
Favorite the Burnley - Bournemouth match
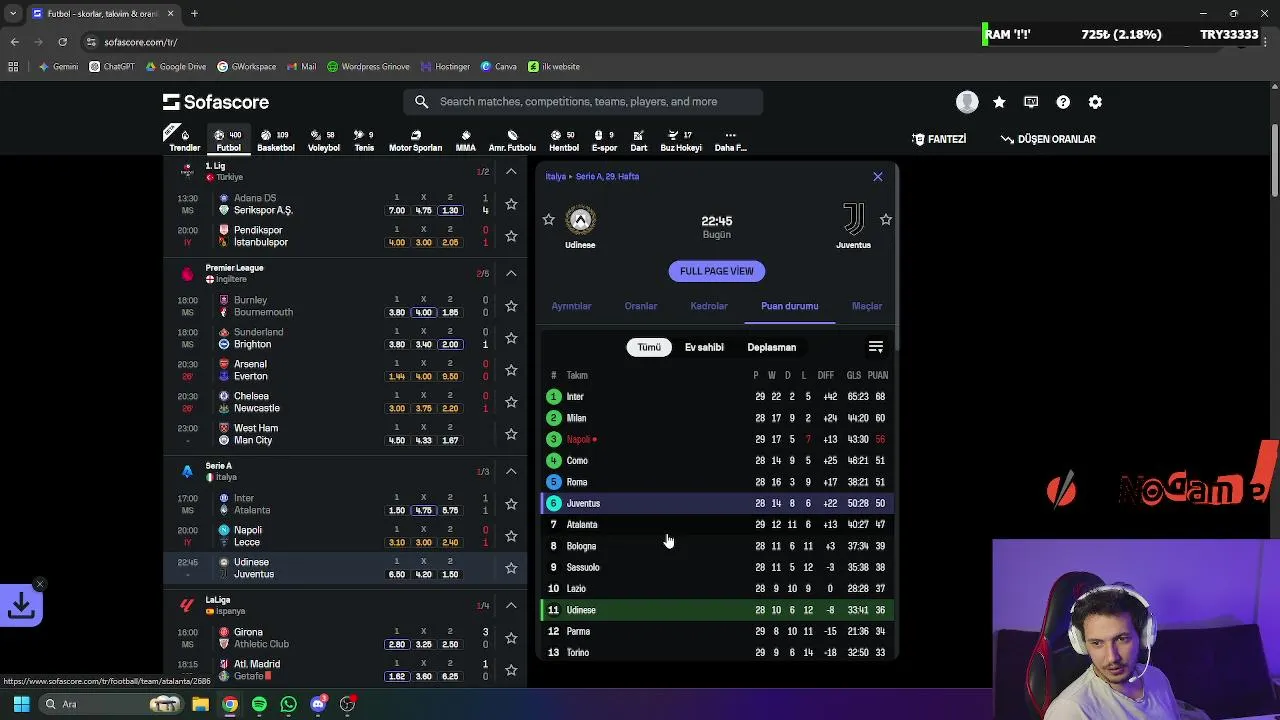pos(511,306)
